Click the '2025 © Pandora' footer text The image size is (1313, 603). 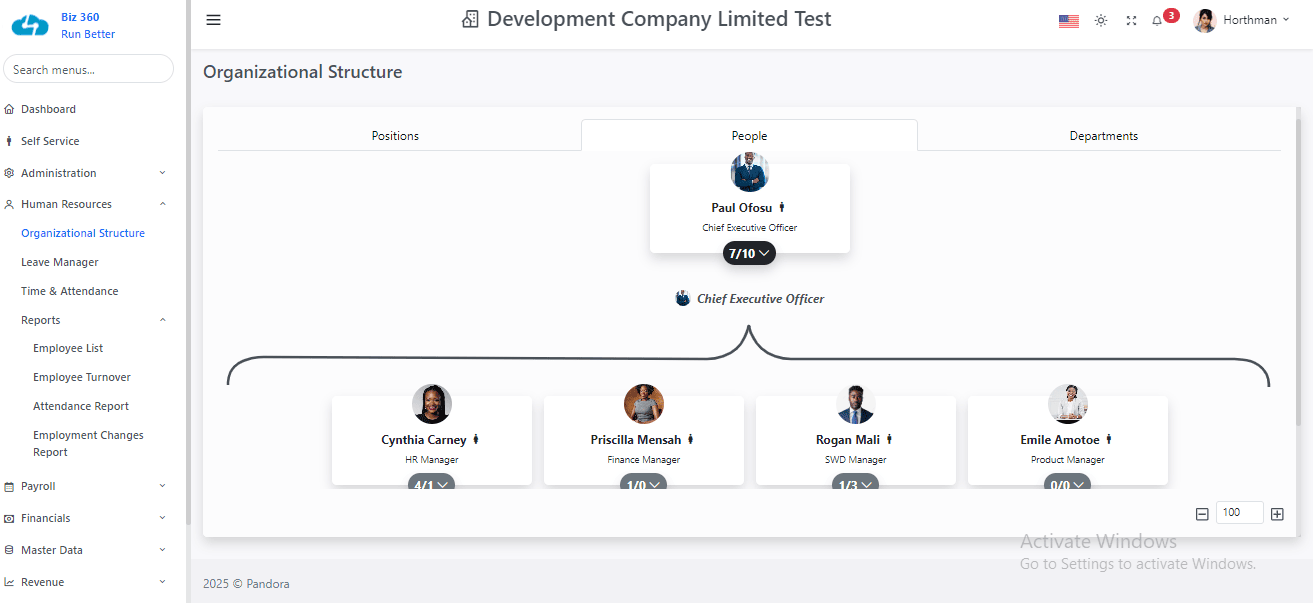(246, 584)
